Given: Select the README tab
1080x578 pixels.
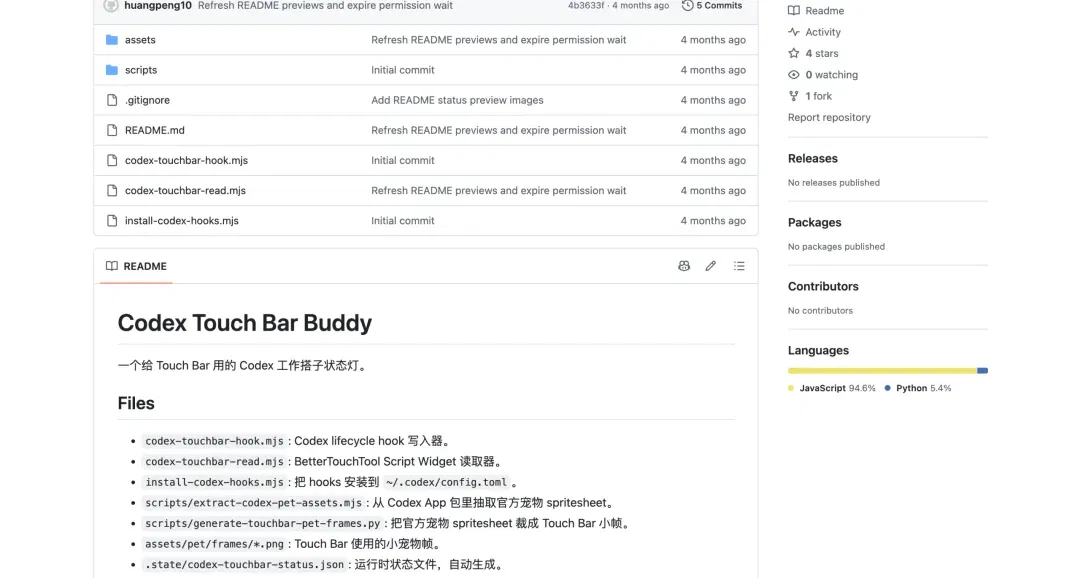Looking at the screenshot, I should tap(136, 266).
